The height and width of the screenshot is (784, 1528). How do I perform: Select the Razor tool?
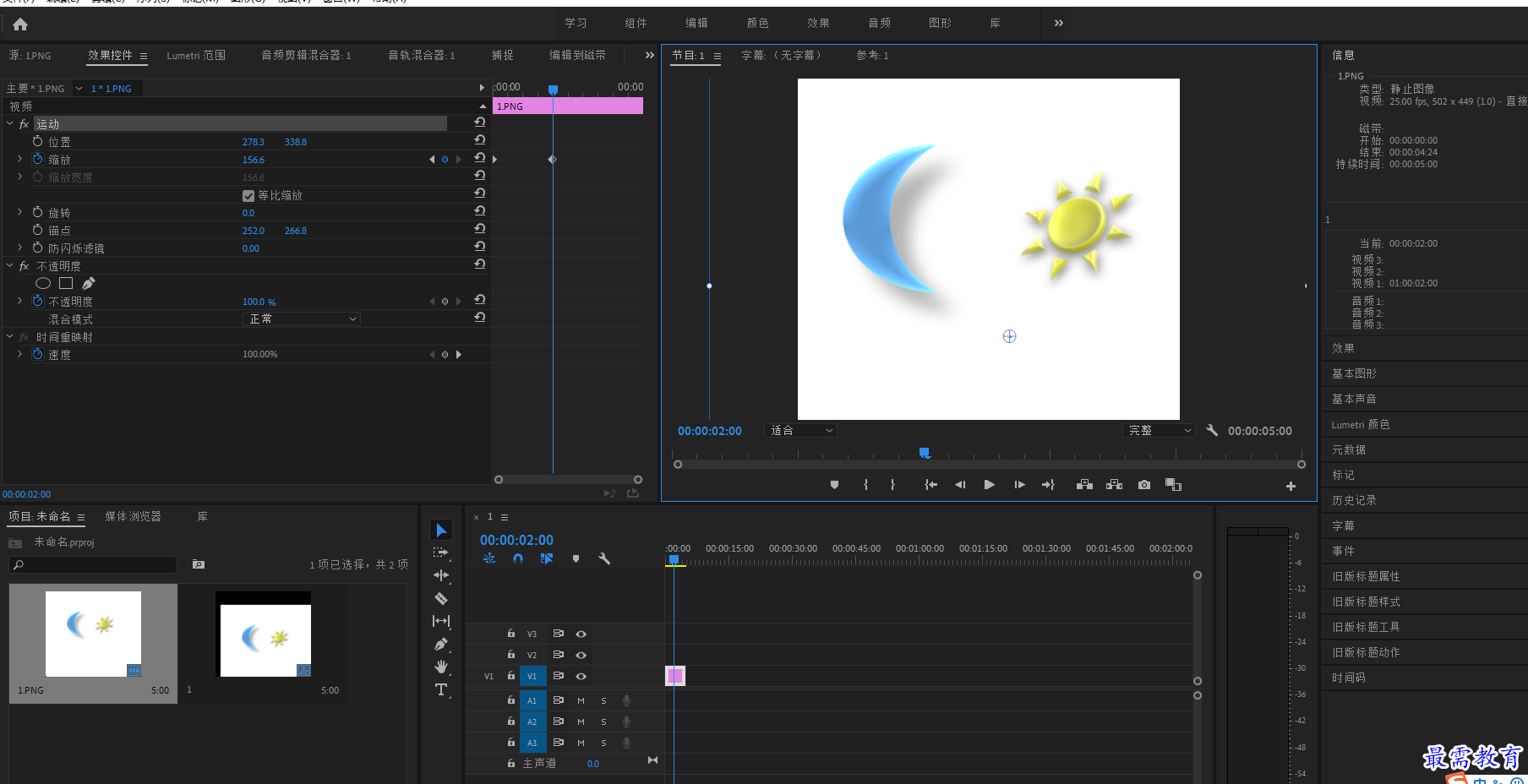pyautogui.click(x=441, y=598)
